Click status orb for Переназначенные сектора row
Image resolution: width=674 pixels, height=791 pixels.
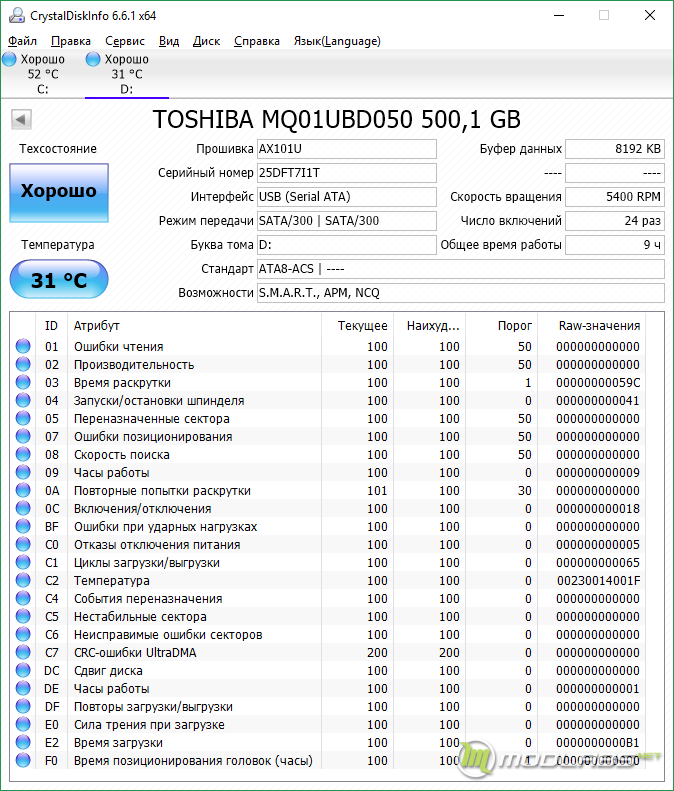pyautogui.click(x=23, y=419)
